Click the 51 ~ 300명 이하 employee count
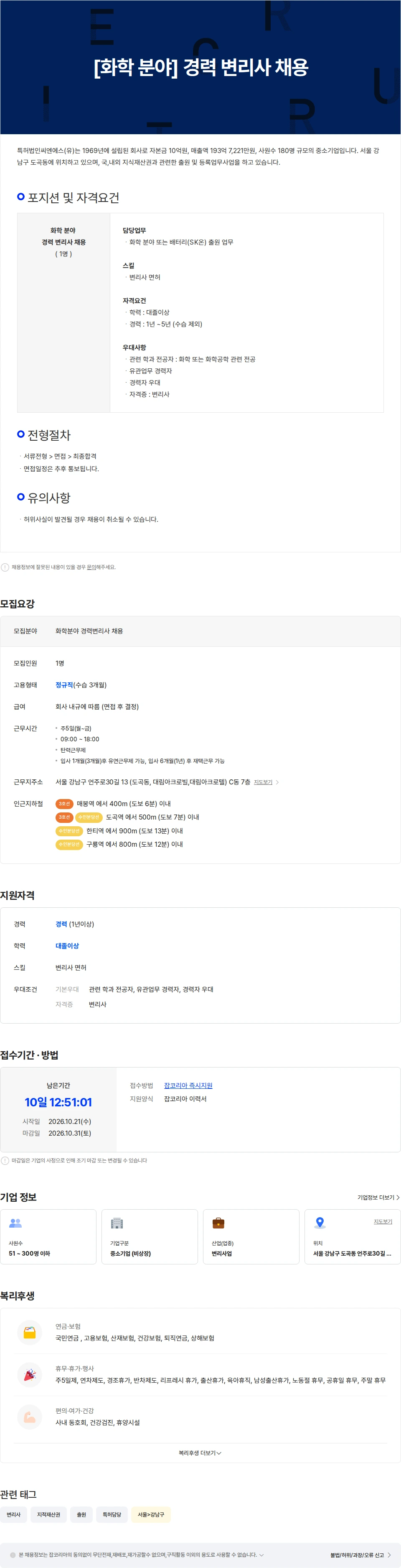The width and height of the screenshot is (401, 1568). (x=29, y=1253)
